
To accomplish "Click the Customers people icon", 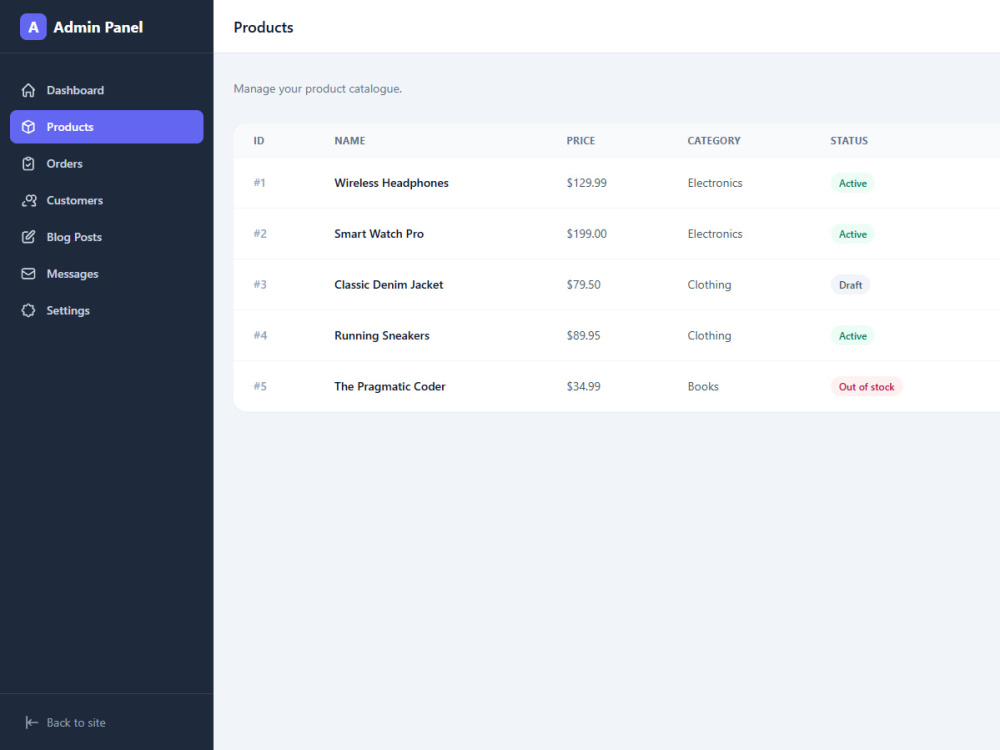I will (28, 200).
